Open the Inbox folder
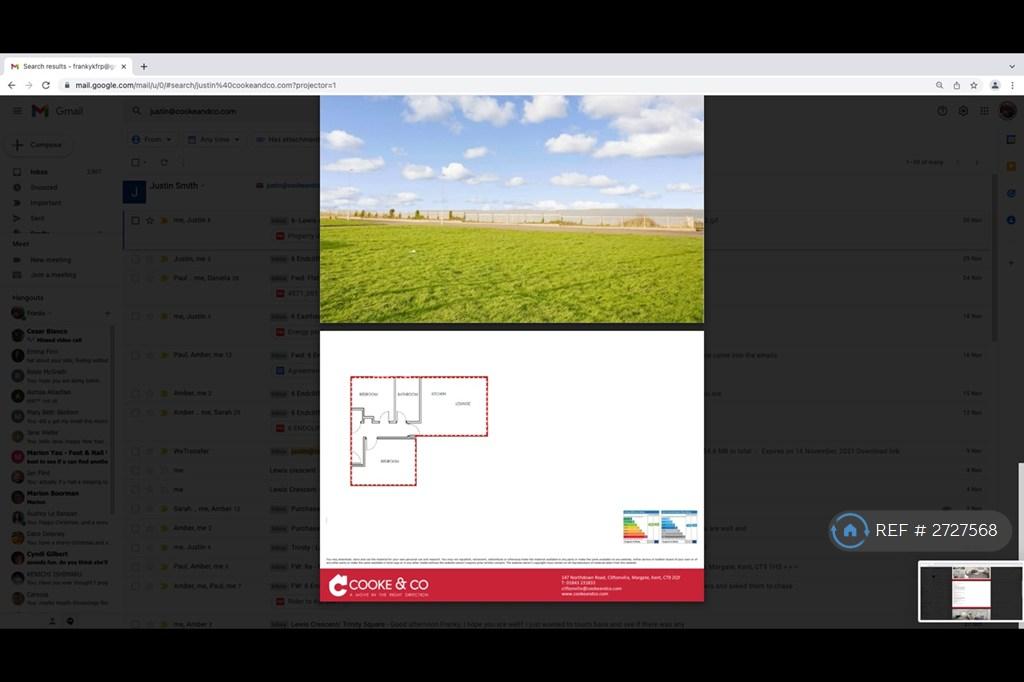 39,172
